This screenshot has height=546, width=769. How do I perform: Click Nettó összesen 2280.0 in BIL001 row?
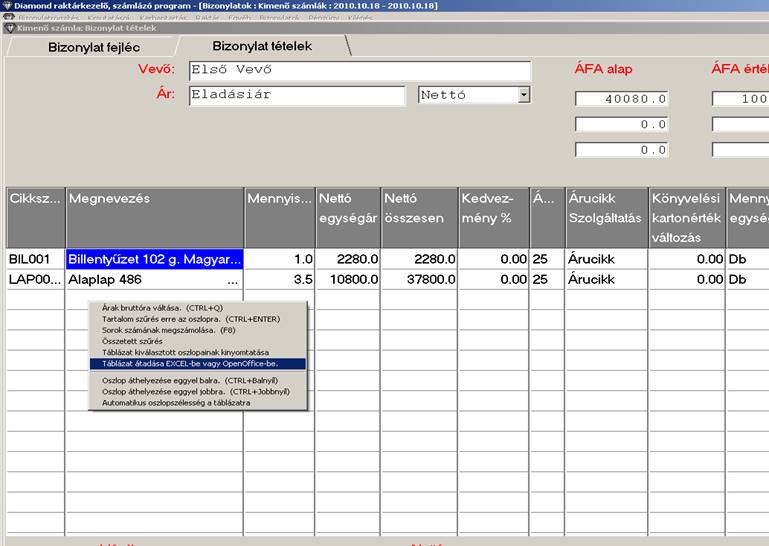click(419, 259)
